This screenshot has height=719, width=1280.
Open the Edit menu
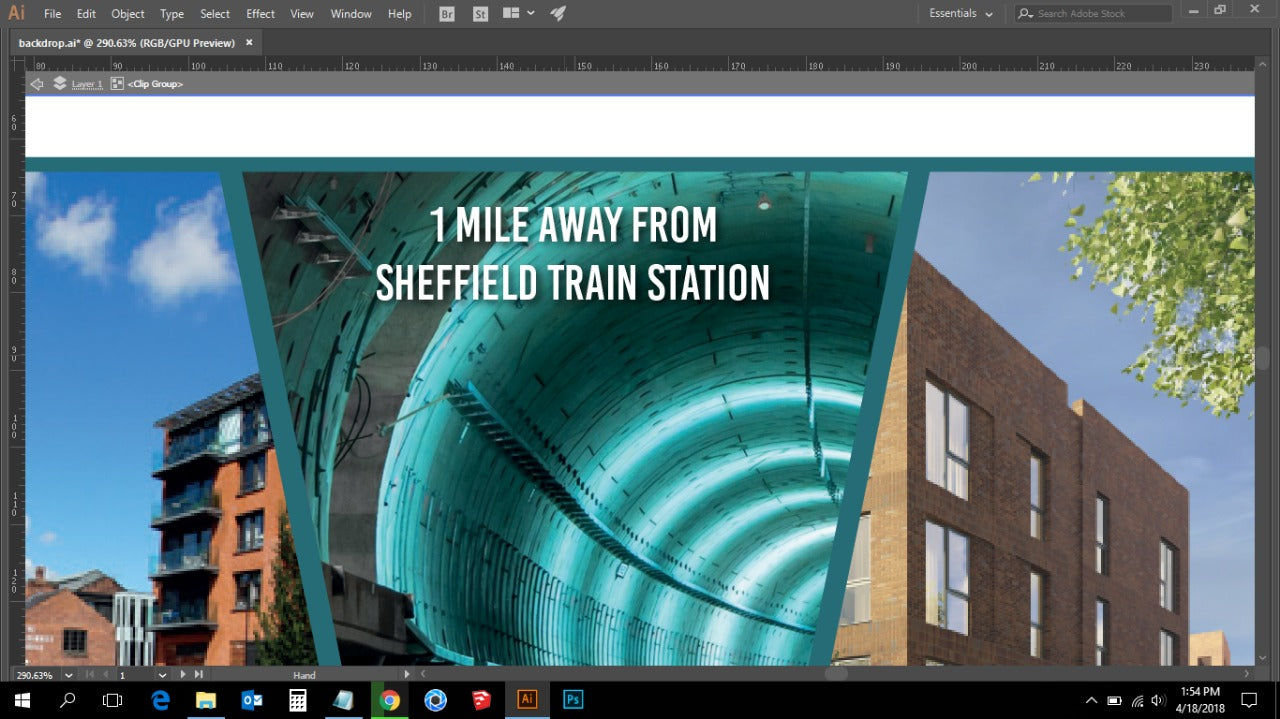click(86, 14)
